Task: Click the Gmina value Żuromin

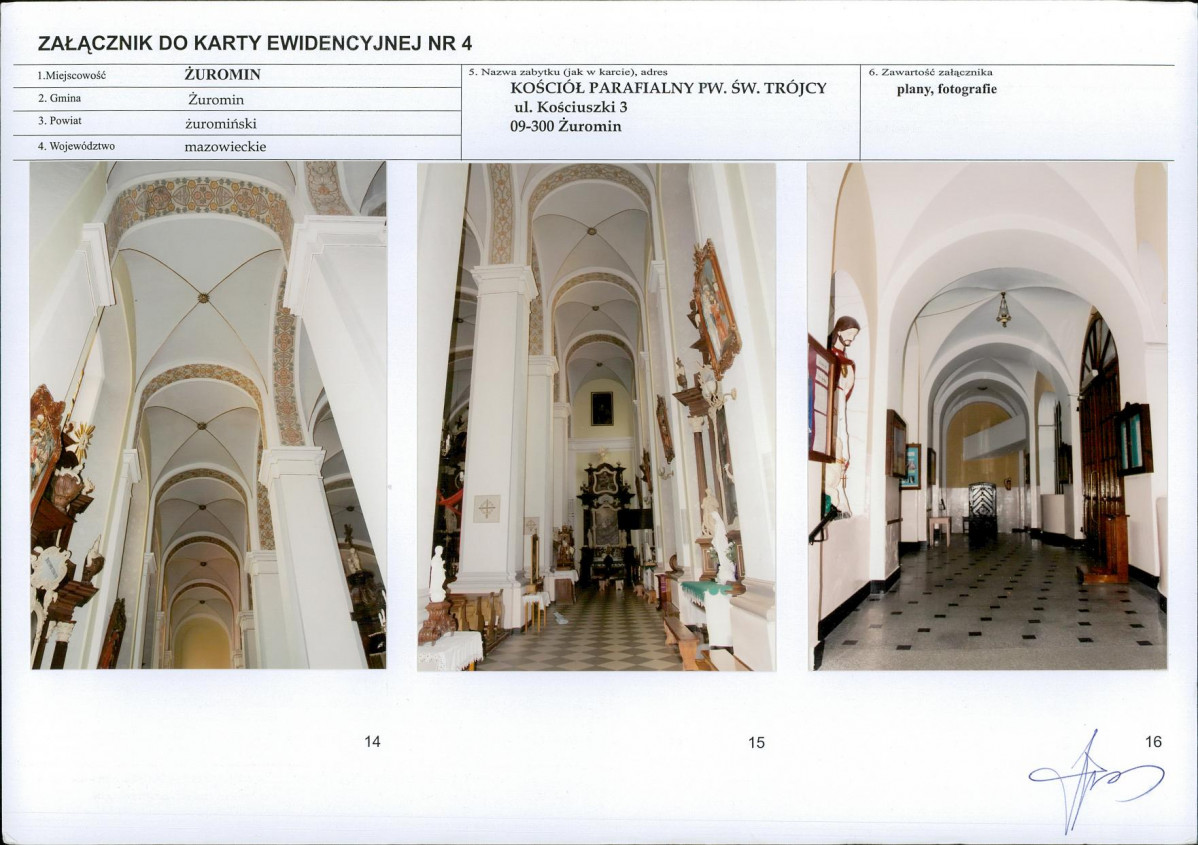Action: tap(216, 99)
